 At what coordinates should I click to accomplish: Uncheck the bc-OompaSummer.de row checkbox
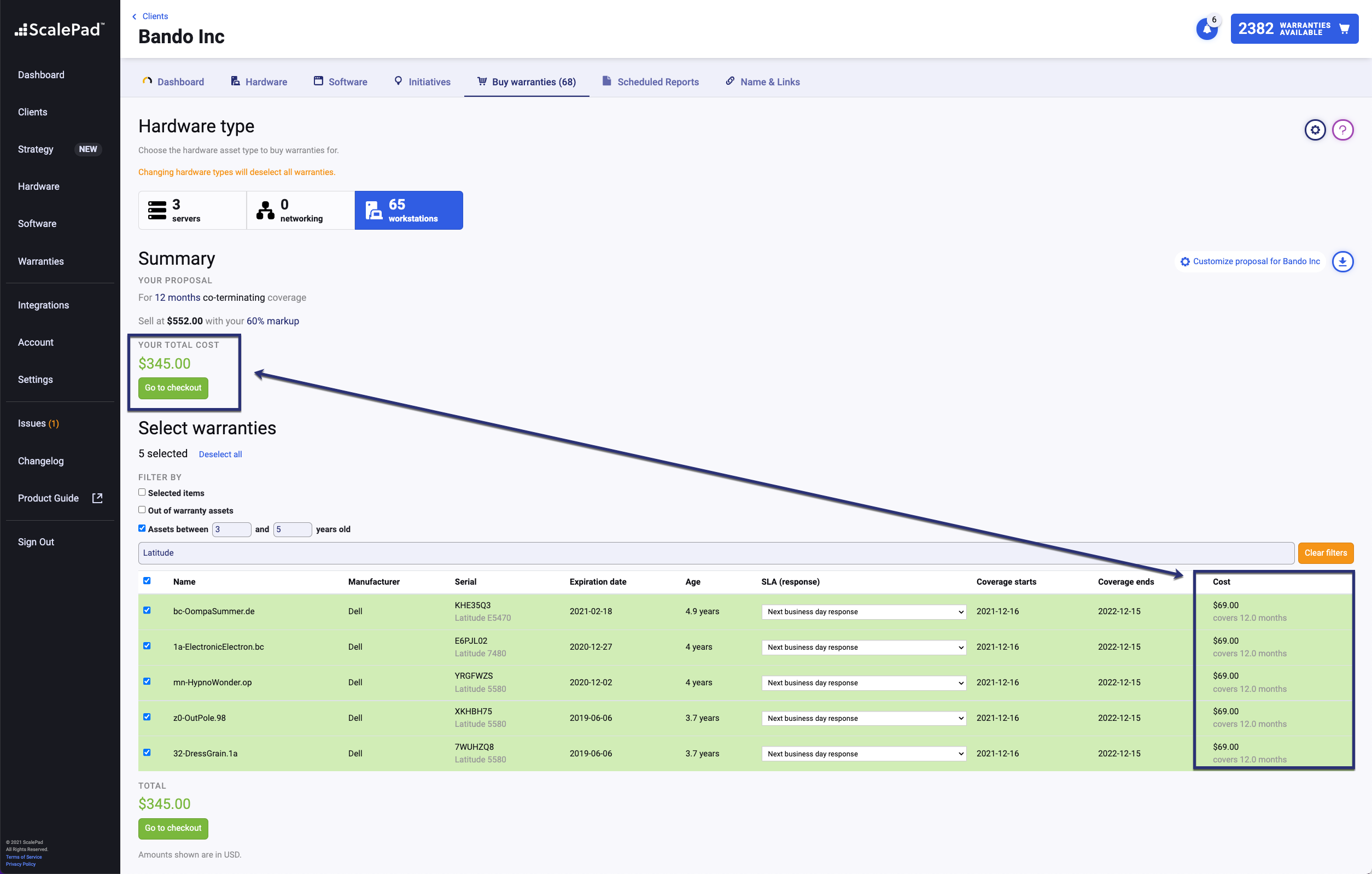pyautogui.click(x=147, y=610)
